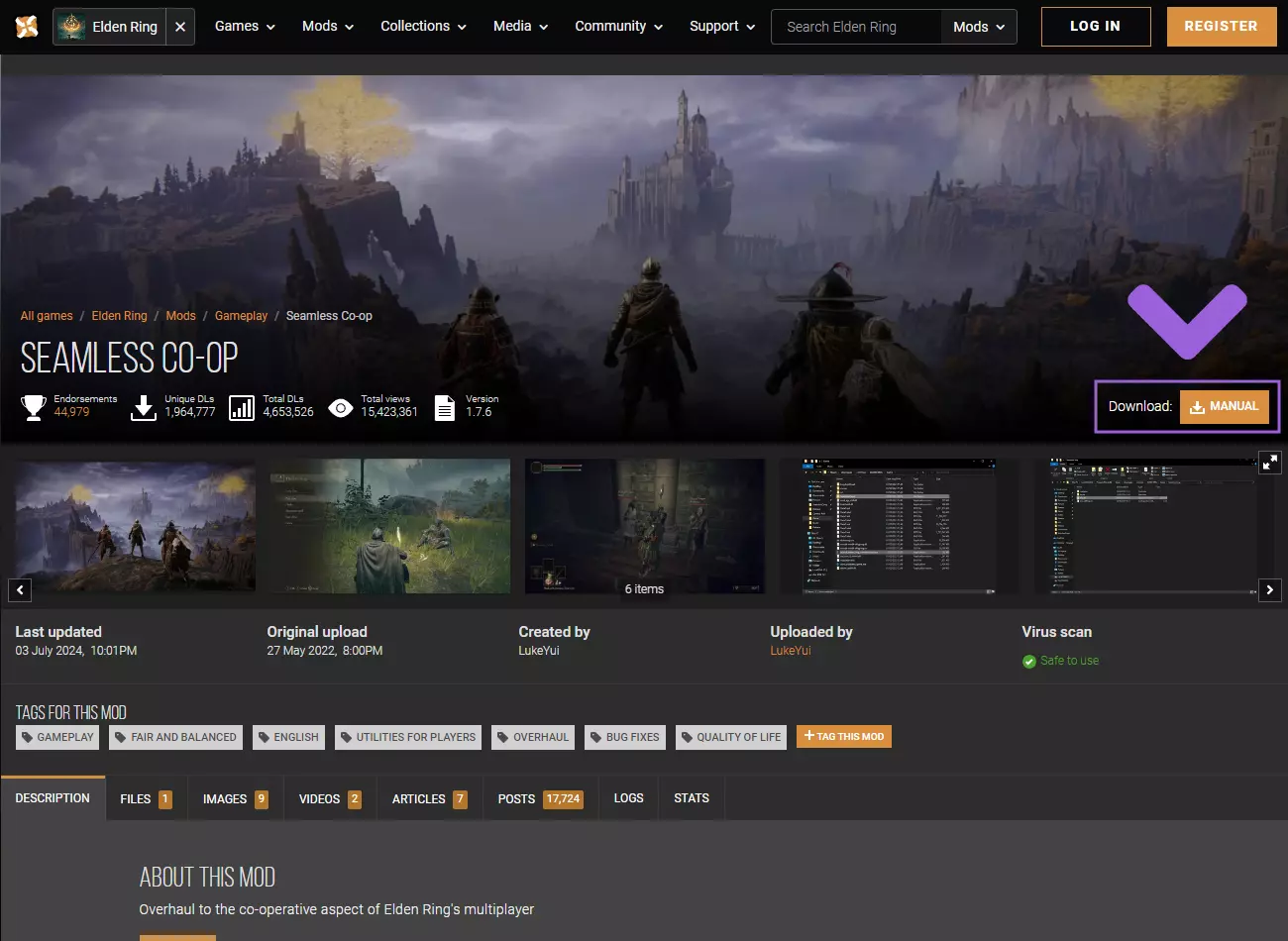Click the Unique DLs download icon
Screen dimensions: 1288x941
[144, 407]
